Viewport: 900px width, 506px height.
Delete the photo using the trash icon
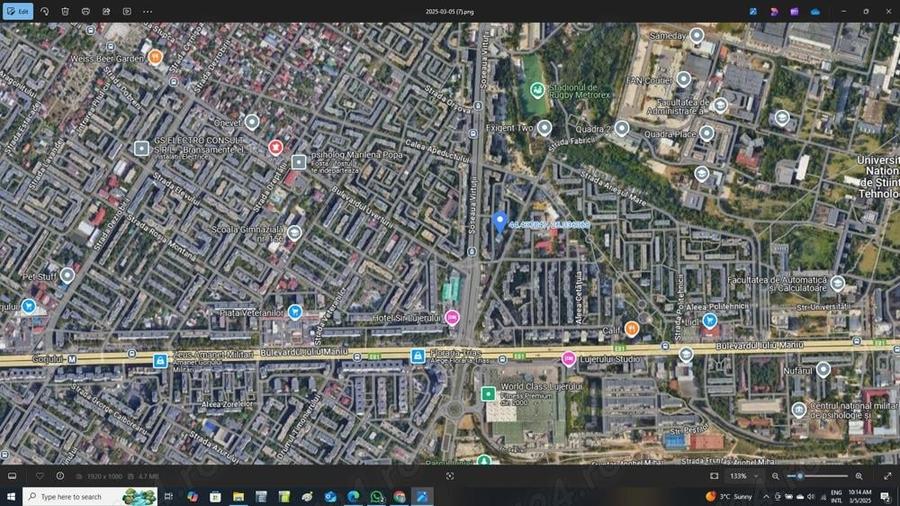(65, 11)
